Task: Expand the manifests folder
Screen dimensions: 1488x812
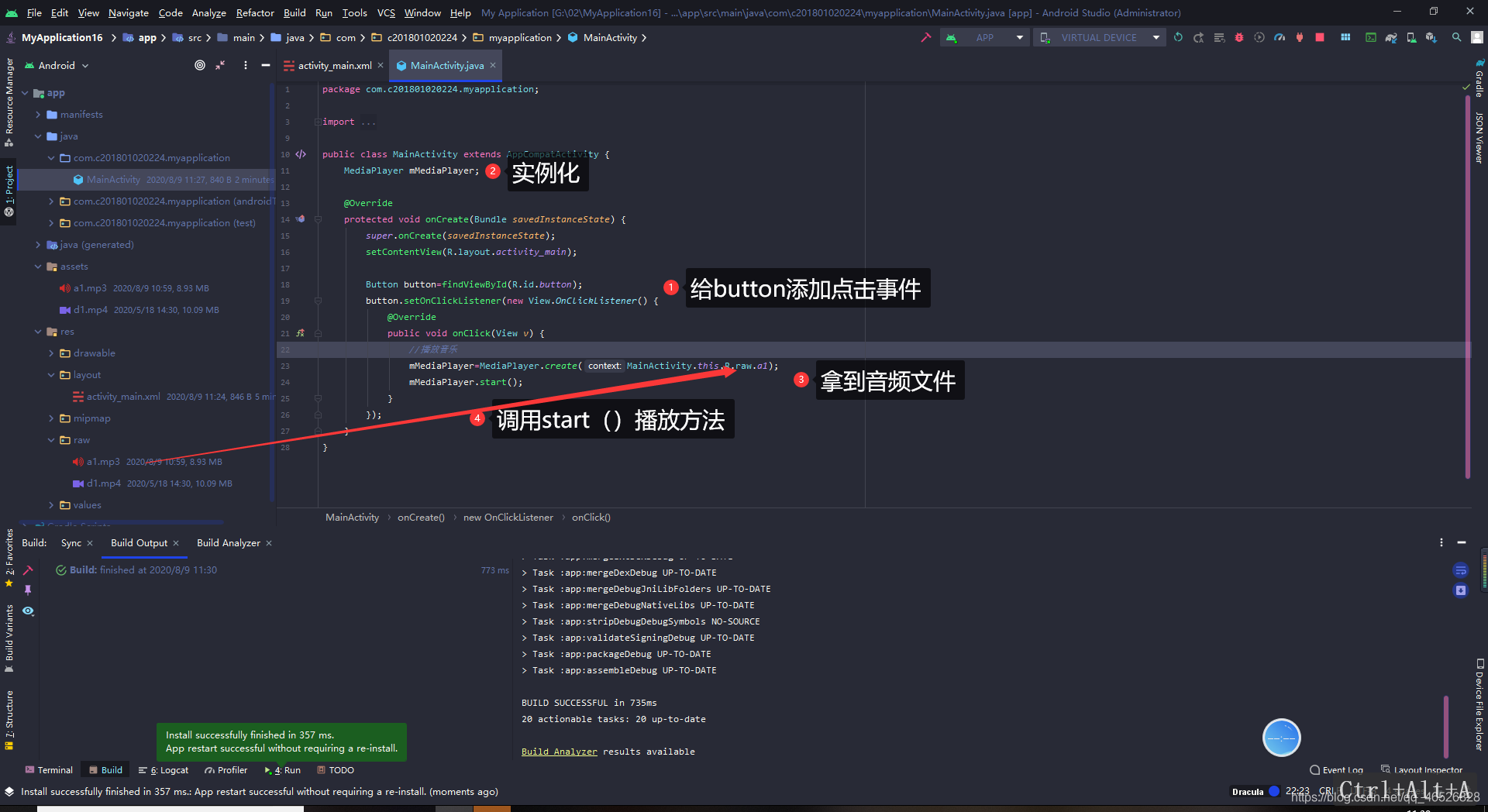Action: click(38, 115)
